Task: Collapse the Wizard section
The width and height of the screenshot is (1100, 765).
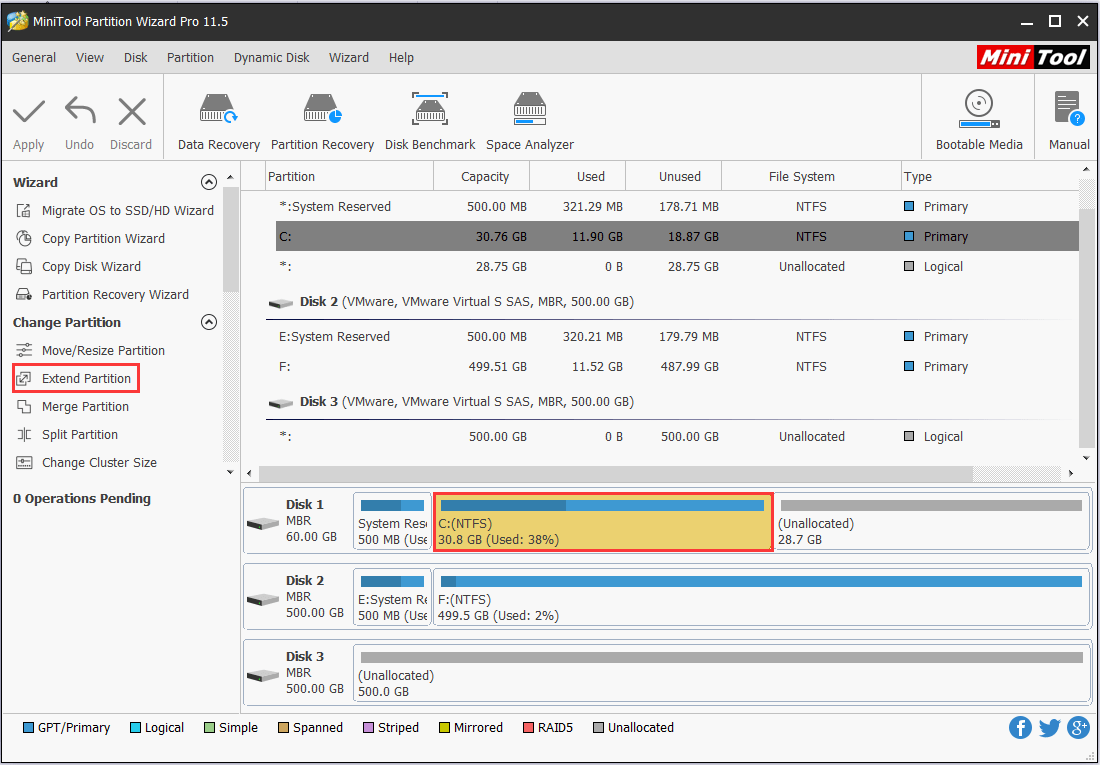Action: click(x=209, y=182)
